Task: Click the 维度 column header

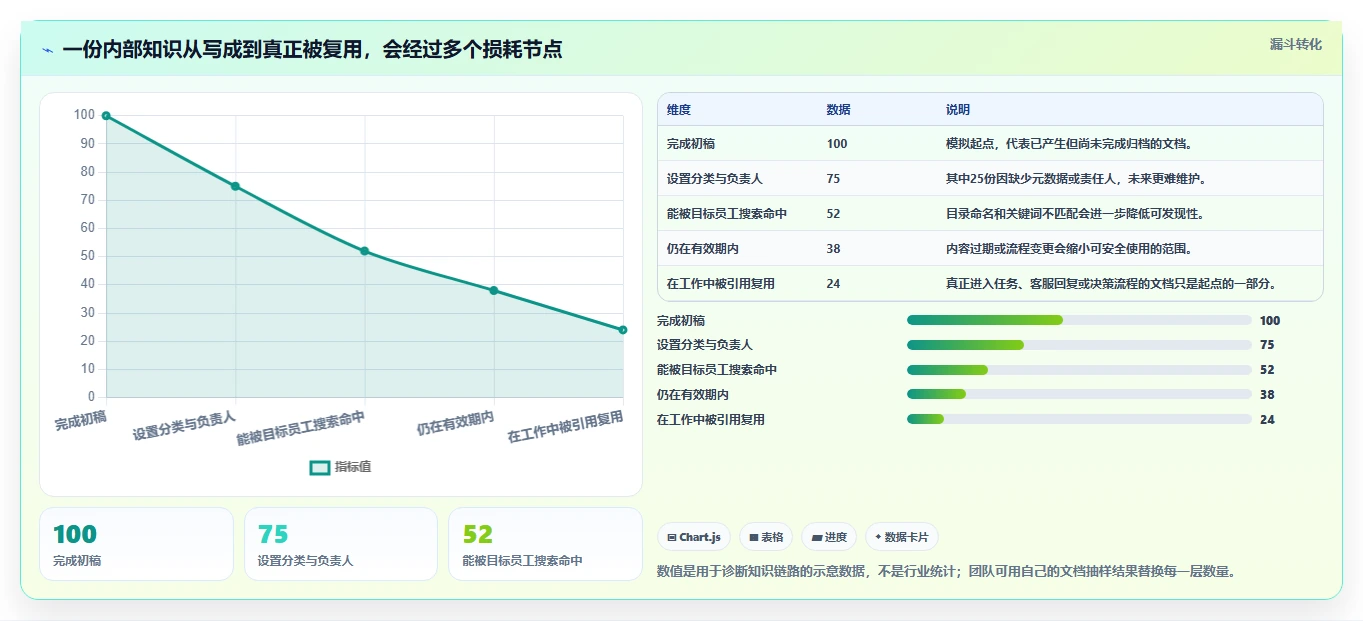Action: click(x=679, y=110)
